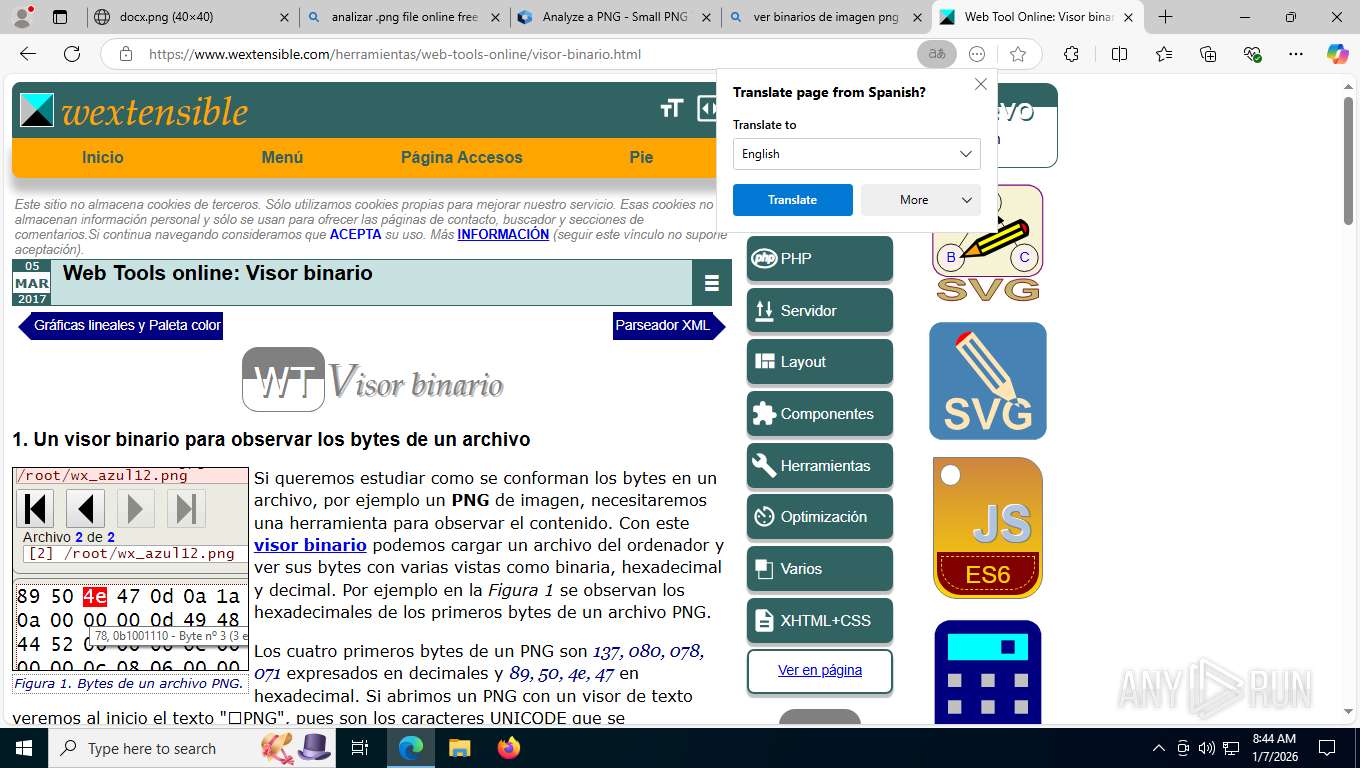1360x768 pixels.
Task: Click the blue Translate button
Action: (793, 200)
